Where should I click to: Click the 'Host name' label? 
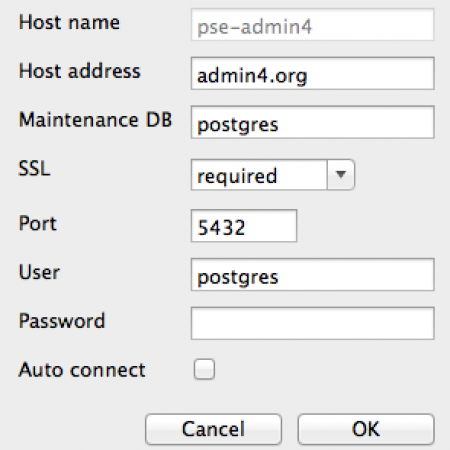pos(69,23)
